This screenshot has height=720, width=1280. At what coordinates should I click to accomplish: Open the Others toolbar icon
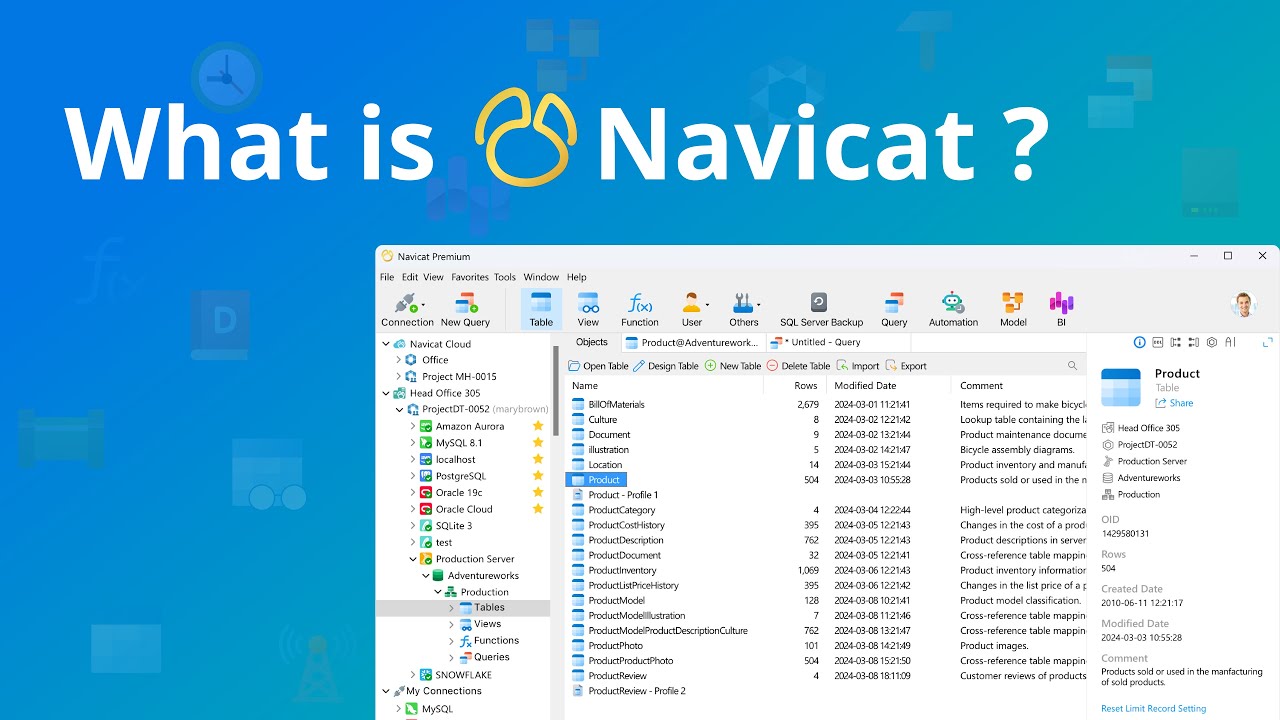744,309
